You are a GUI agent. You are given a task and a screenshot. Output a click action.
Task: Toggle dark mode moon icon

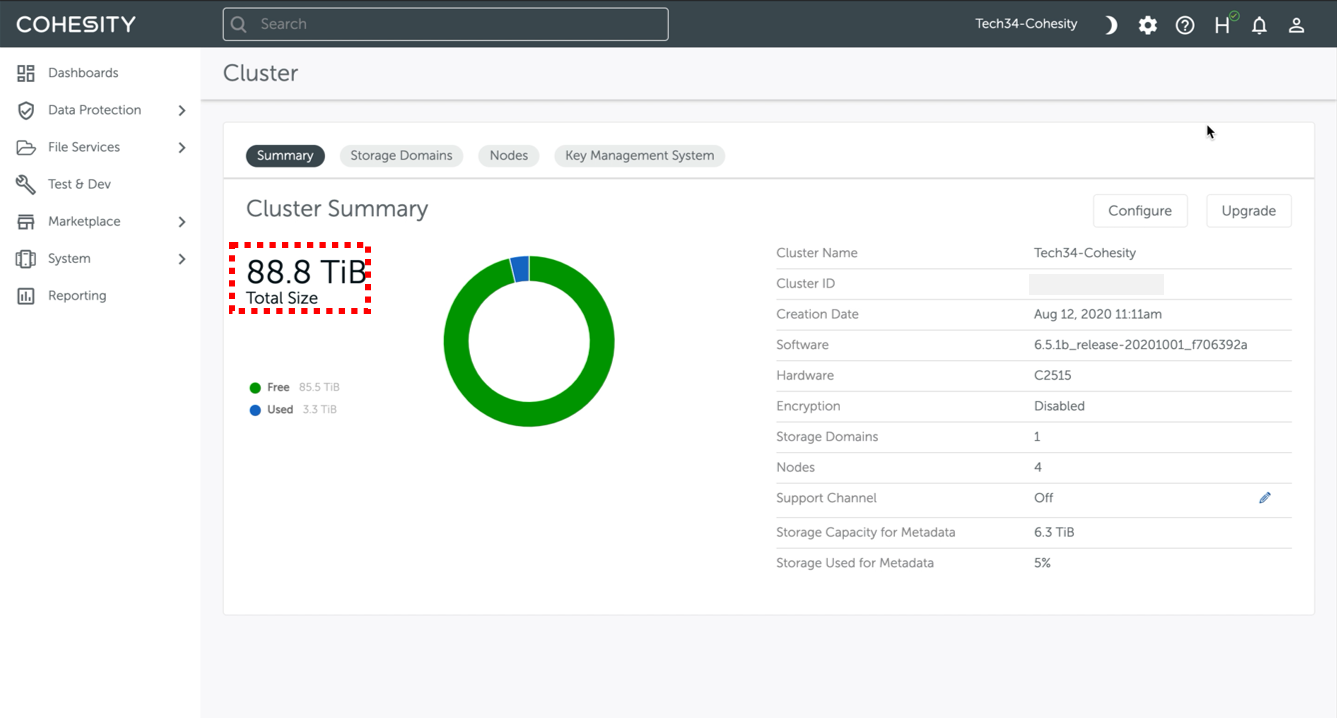point(1111,25)
